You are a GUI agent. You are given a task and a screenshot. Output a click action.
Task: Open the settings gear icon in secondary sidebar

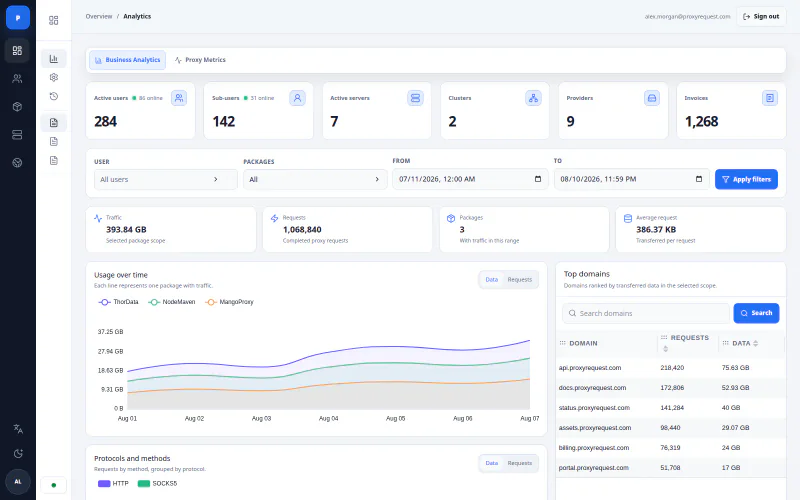[54, 78]
